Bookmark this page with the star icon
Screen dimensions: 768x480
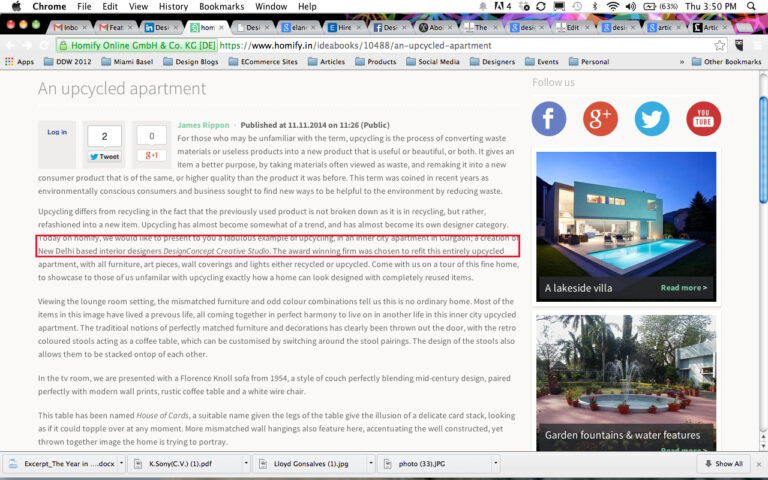(x=720, y=46)
